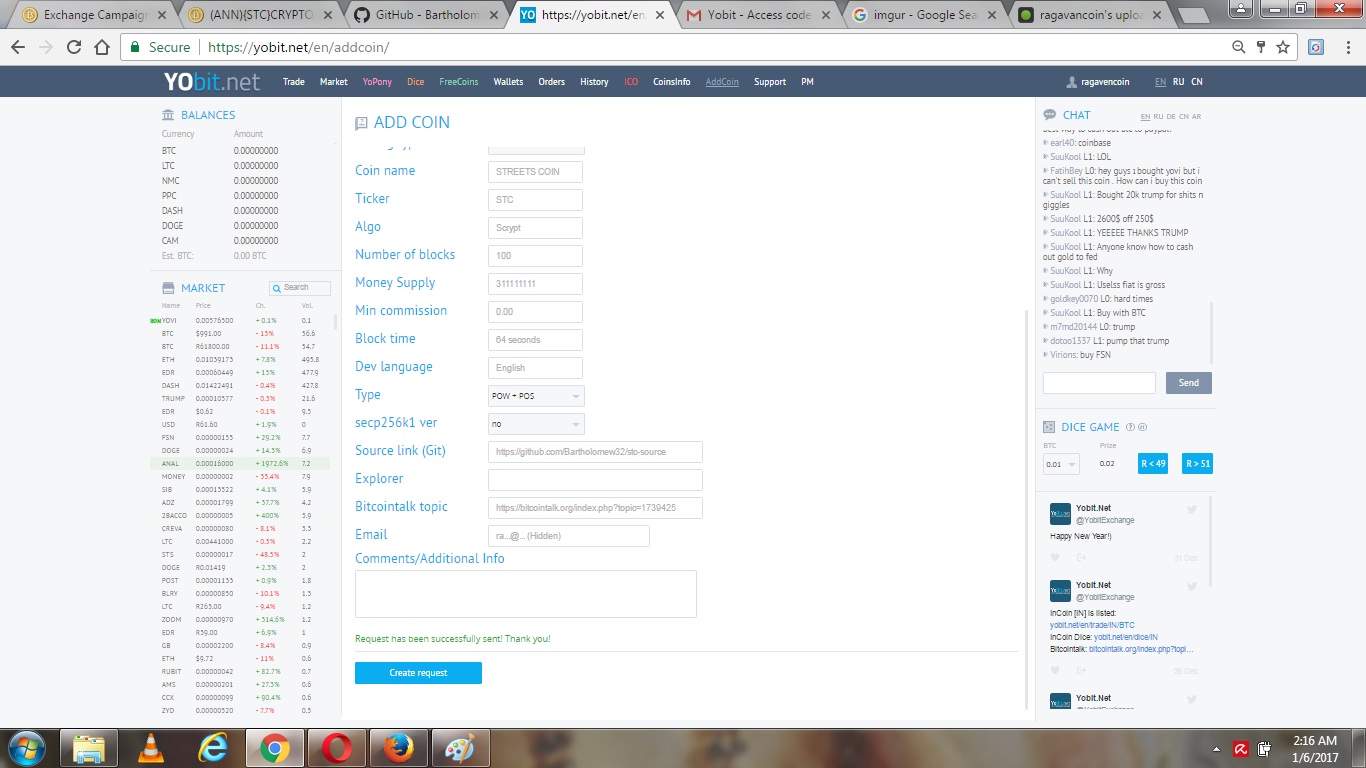Screen dimensions: 1366x768
Task: Open yobit.net/en/trade/IN/BTC tweet link
Action: pos(1092,625)
